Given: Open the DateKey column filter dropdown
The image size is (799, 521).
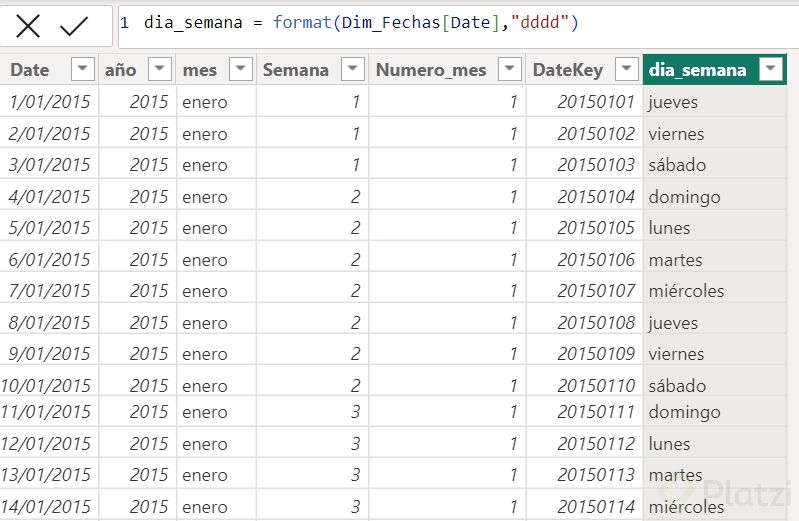Looking at the screenshot, I should [x=627, y=69].
